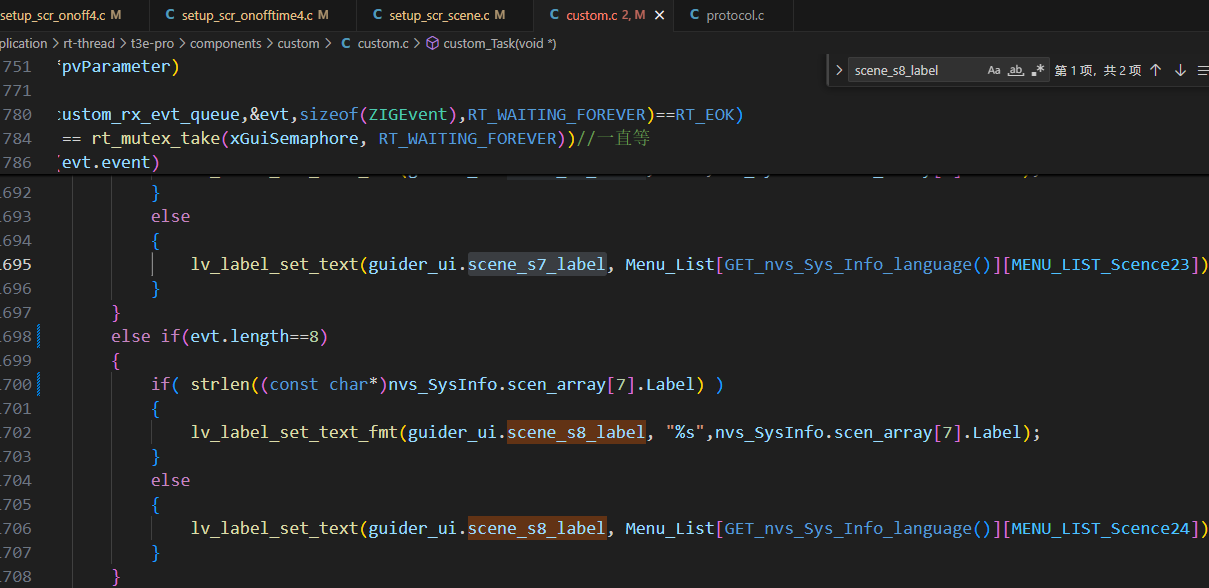This screenshot has height=588, width=1209.
Task: Jump to next match arrow
Action: pos(1180,70)
